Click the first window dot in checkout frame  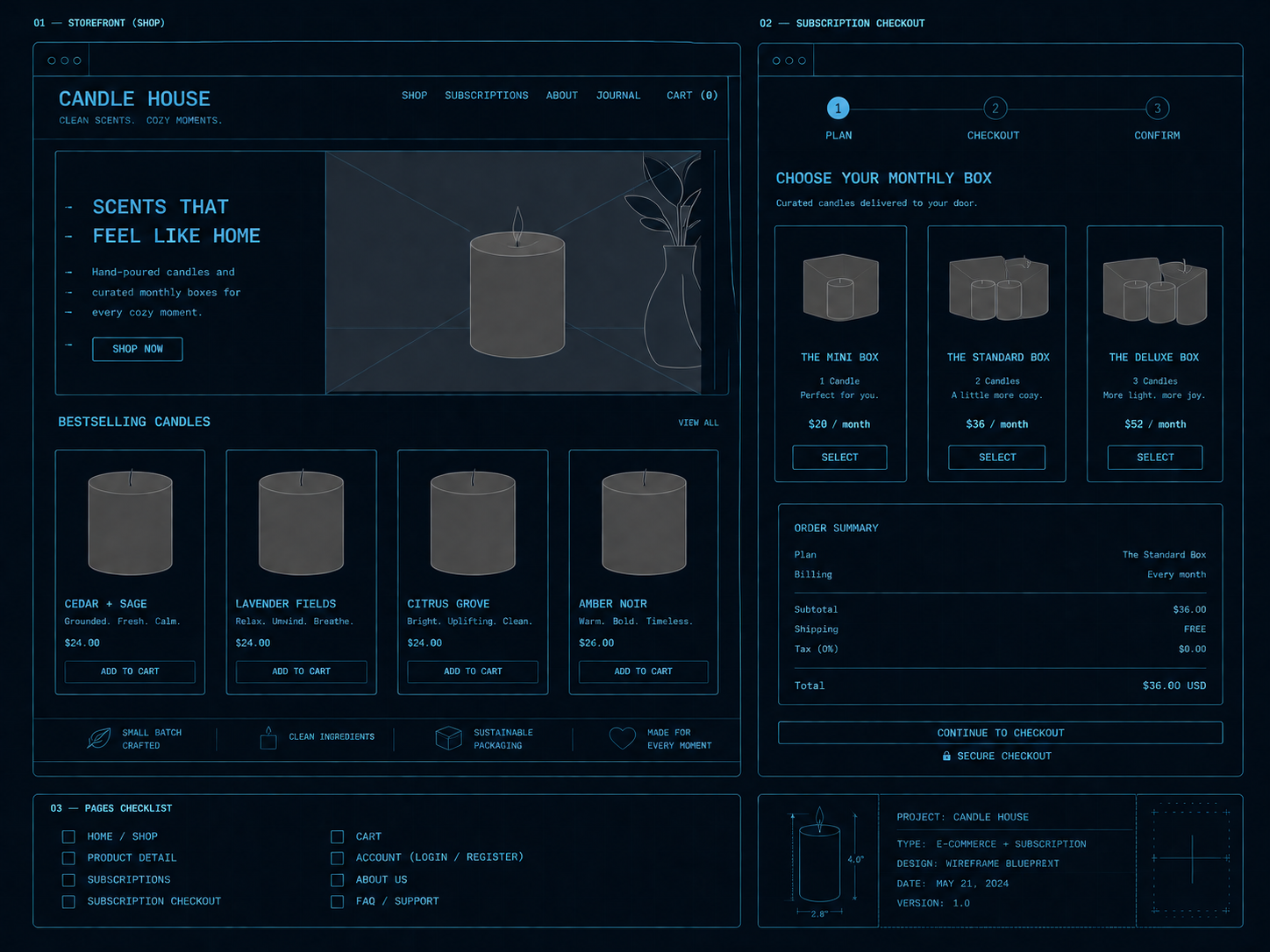[776, 60]
